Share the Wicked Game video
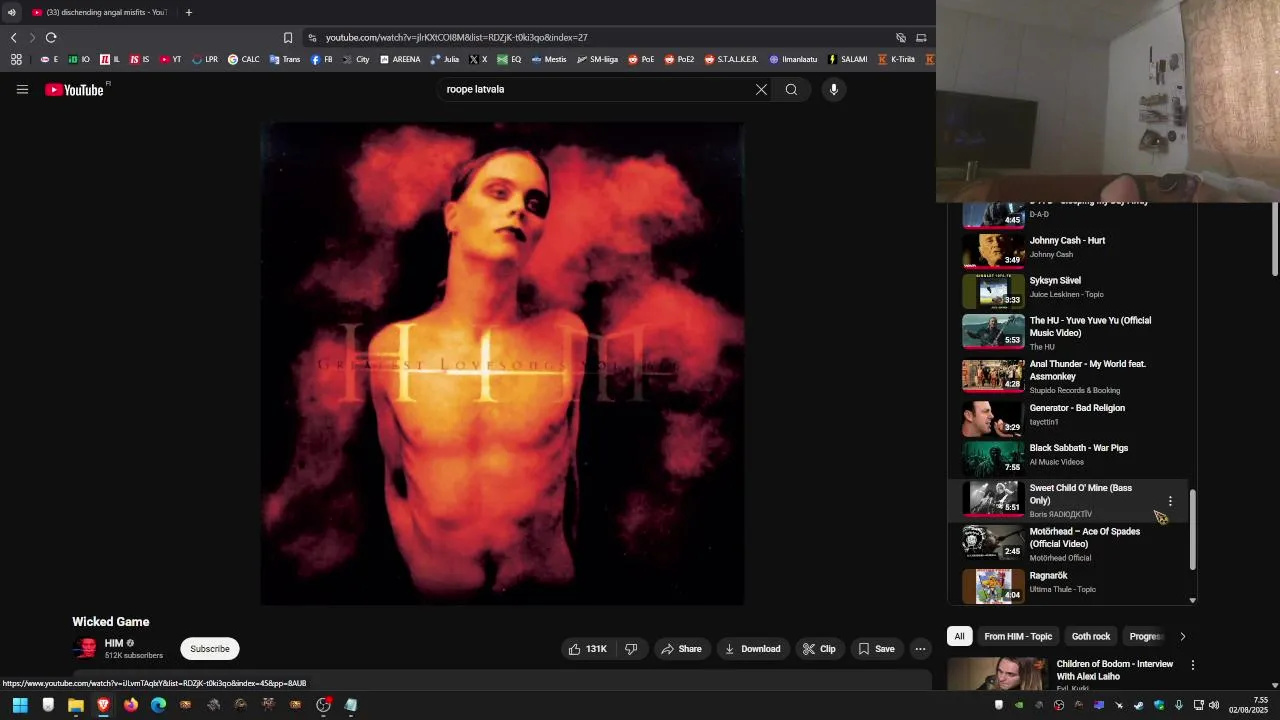The height and width of the screenshot is (720, 1280). (x=681, y=649)
